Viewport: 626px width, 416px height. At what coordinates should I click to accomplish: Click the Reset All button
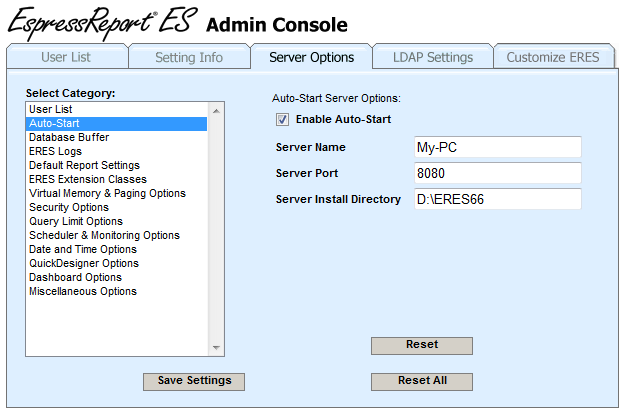click(422, 381)
